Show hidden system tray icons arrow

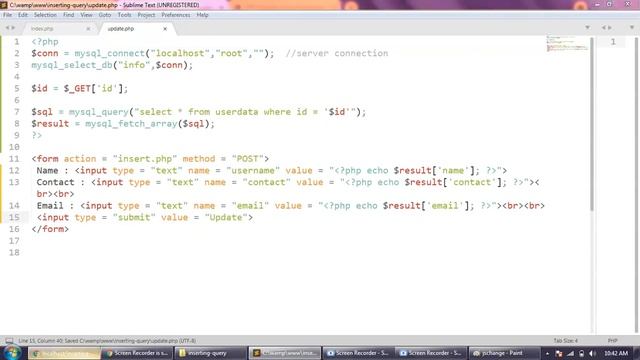547,353
